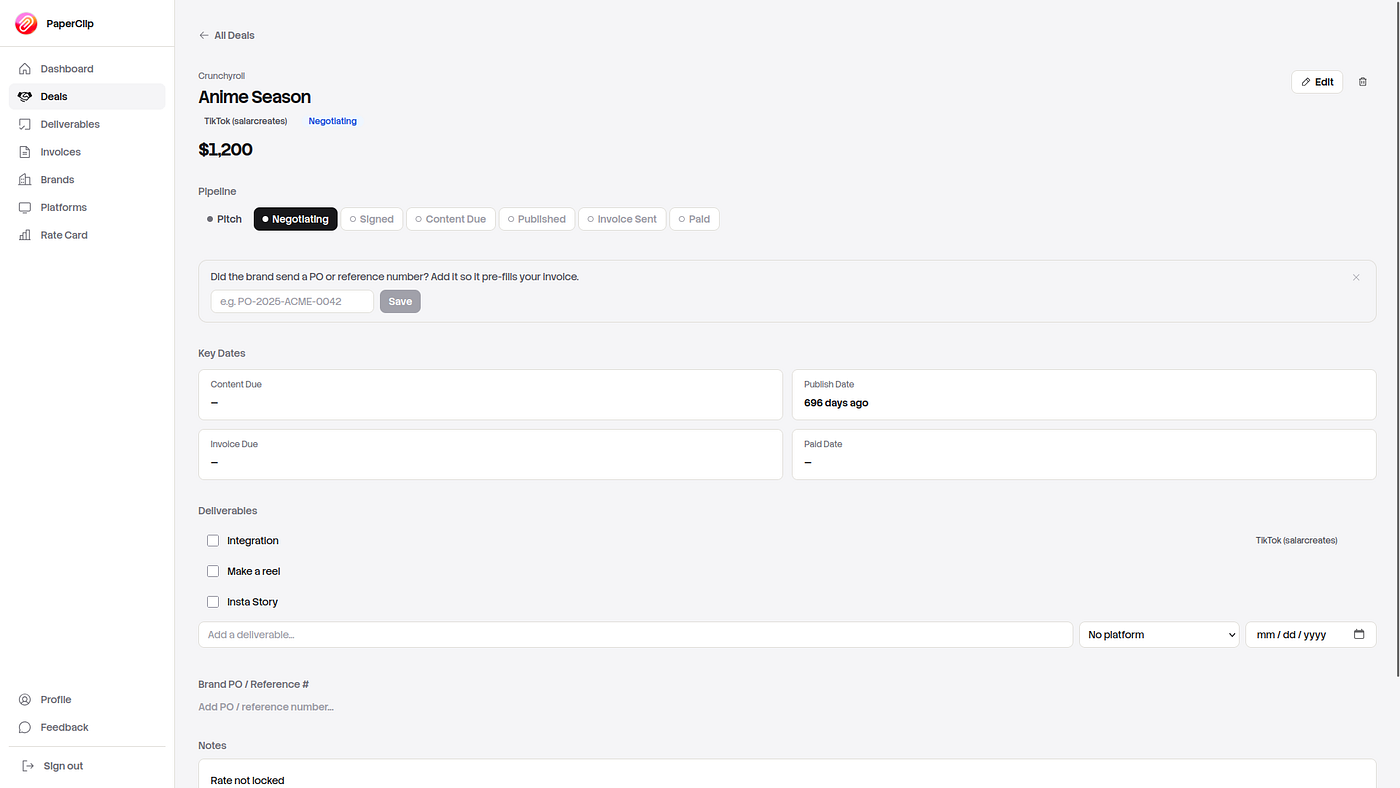Check the Integration deliverable checkbox

click(213, 541)
